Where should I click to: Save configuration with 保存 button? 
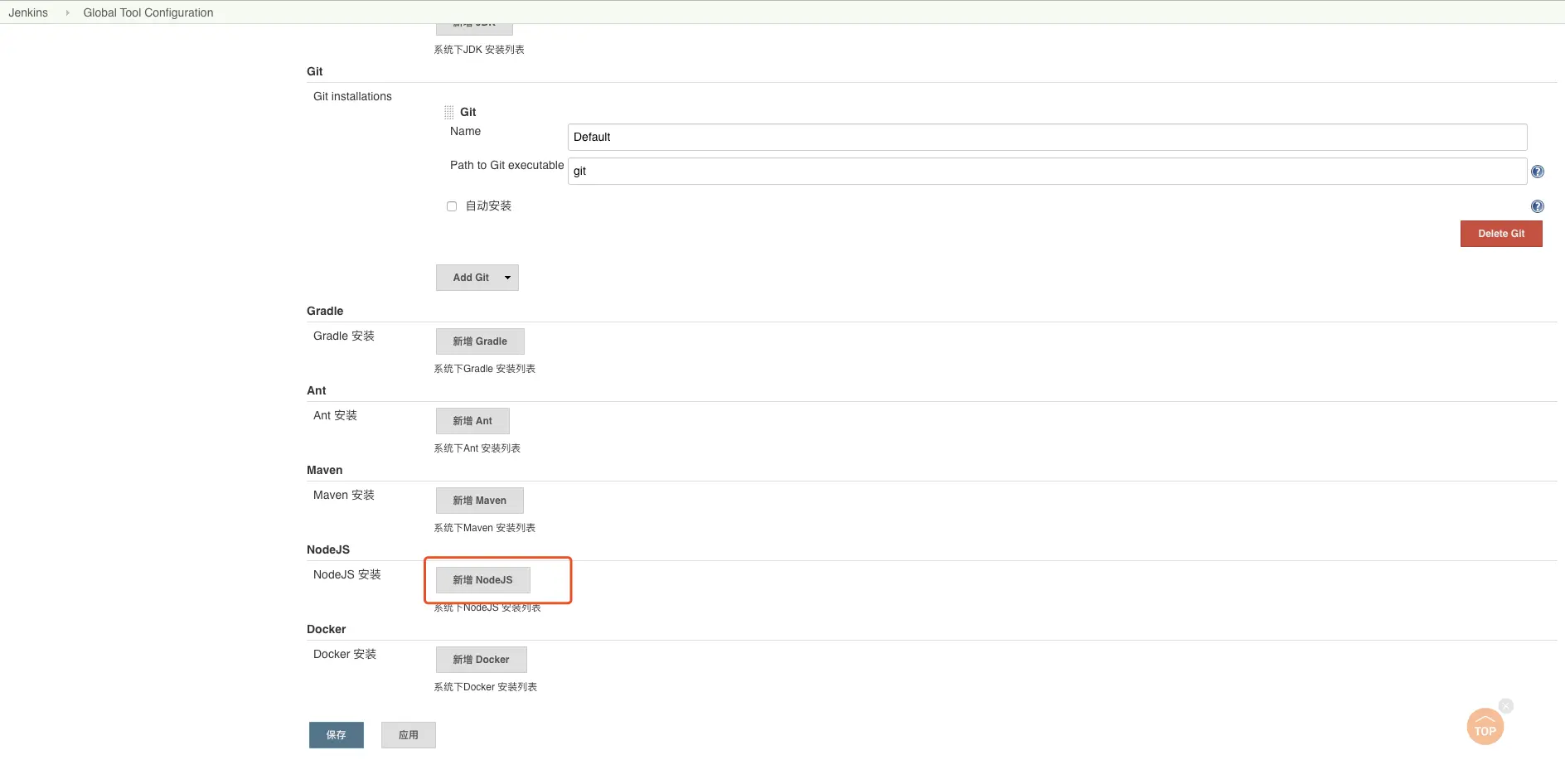click(x=336, y=735)
